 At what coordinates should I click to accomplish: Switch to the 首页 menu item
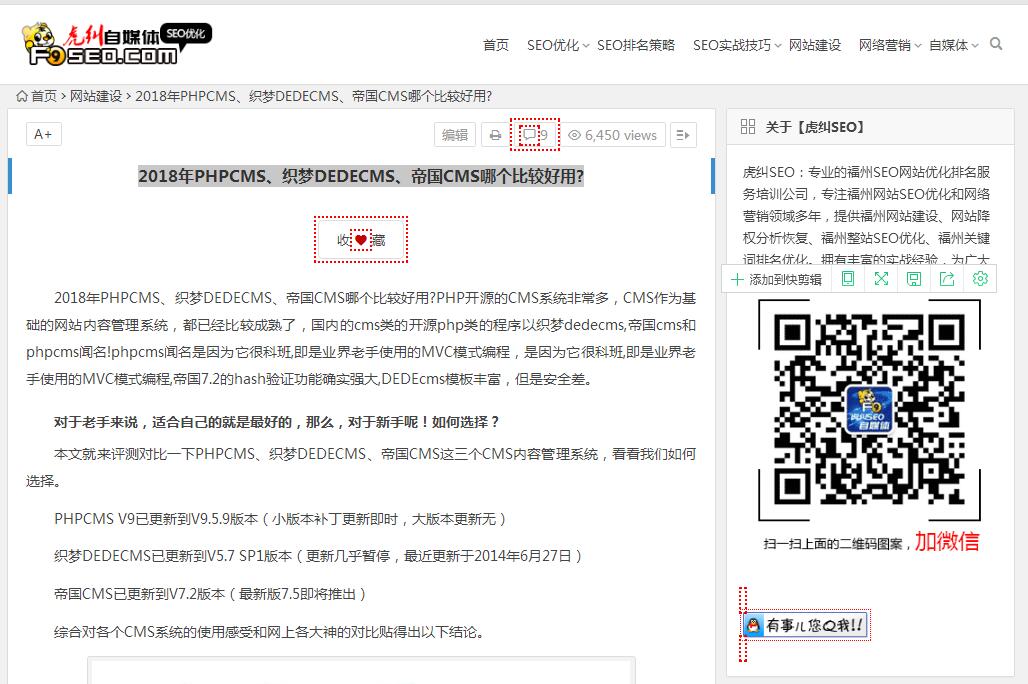495,45
